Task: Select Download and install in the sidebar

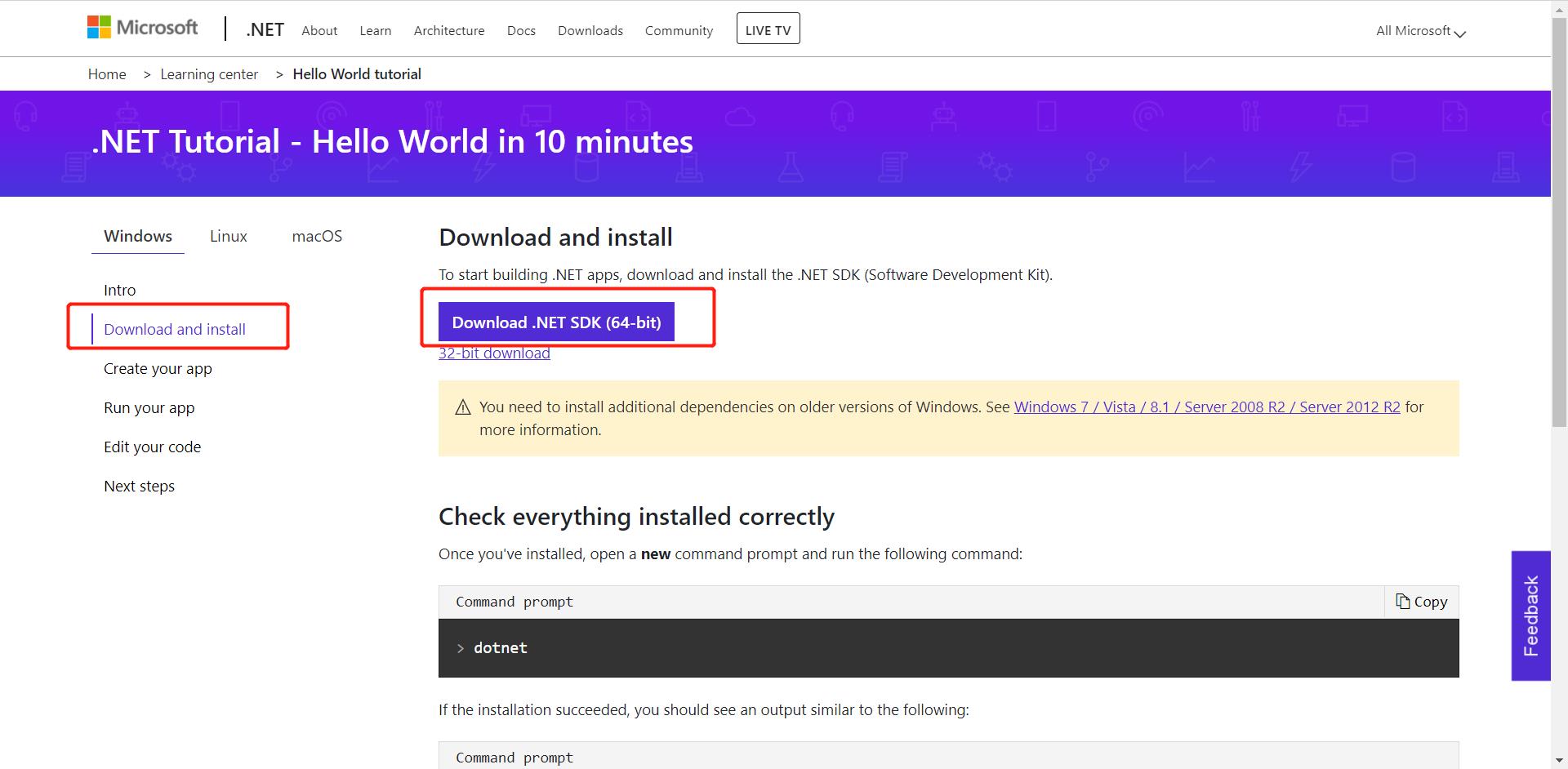Action: tap(175, 329)
